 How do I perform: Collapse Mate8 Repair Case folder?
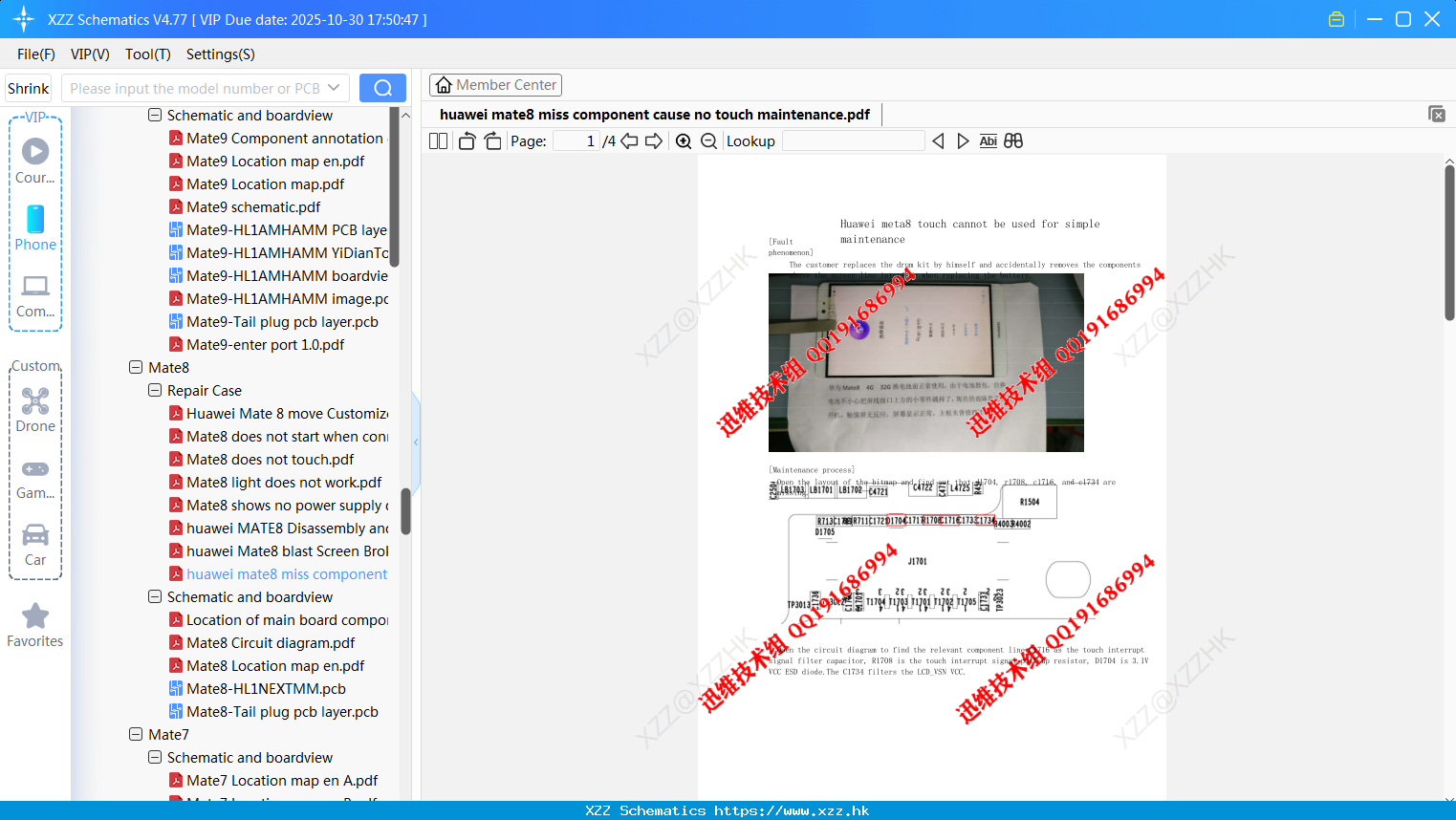coord(155,390)
